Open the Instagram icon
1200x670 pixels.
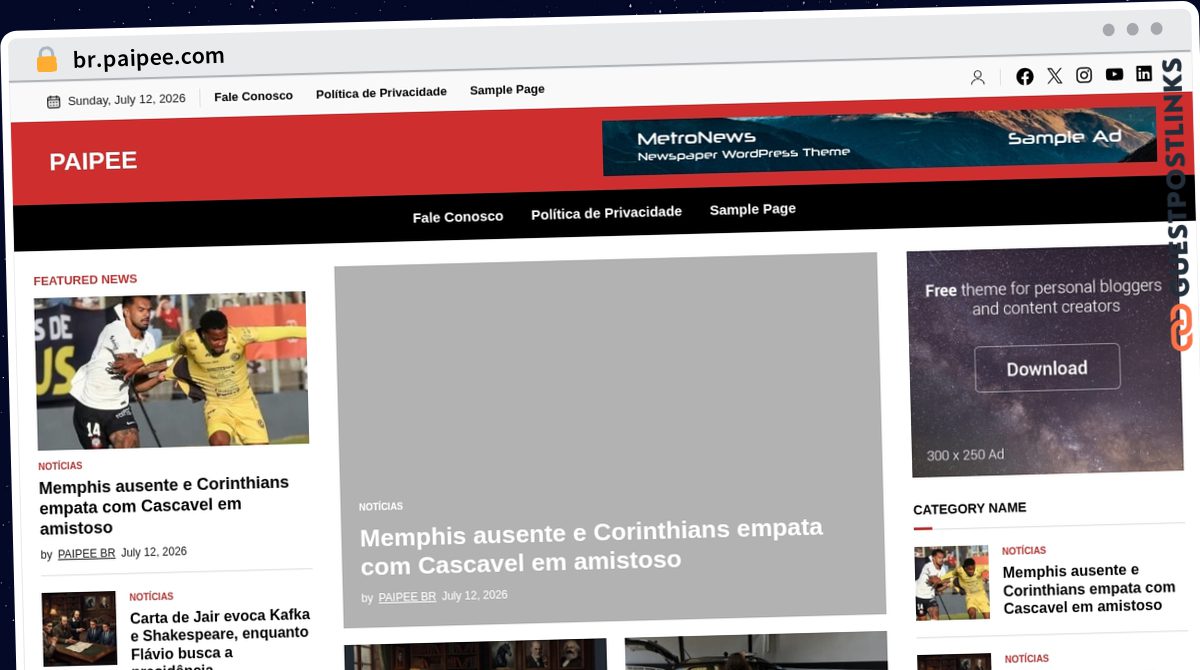pyautogui.click(x=1084, y=75)
